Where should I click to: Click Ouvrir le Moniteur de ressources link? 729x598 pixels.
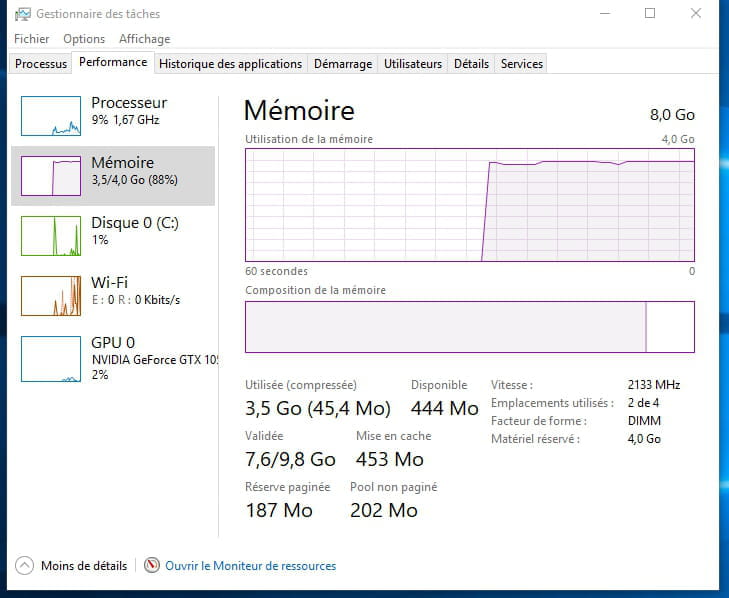coord(250,566)
